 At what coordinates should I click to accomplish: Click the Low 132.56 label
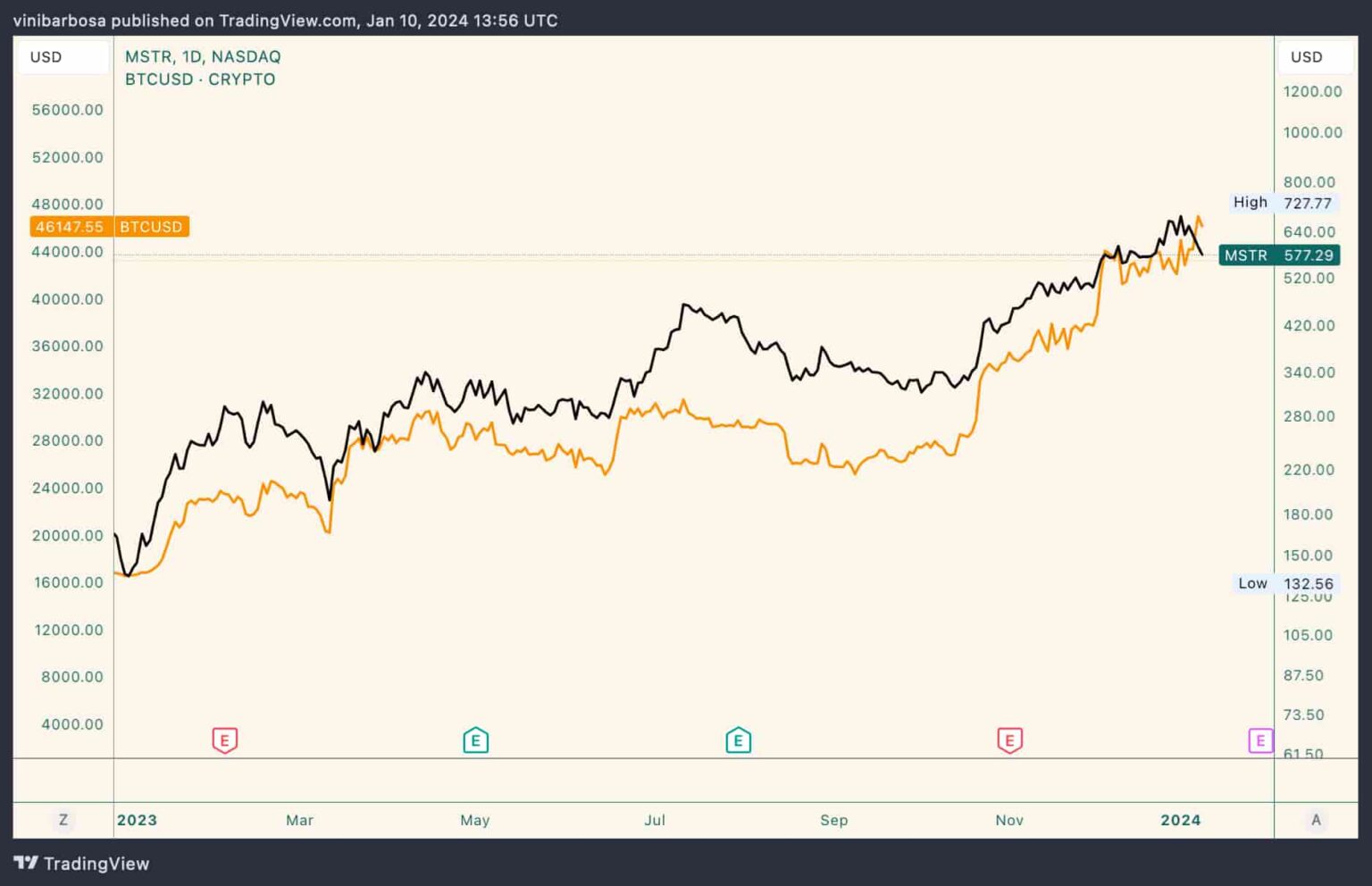point(1285,583)
